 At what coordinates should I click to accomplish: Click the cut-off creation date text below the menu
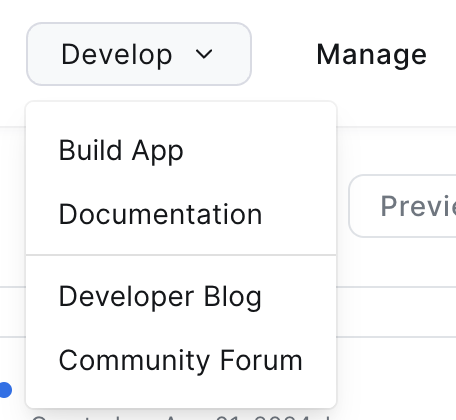pos(181,417)
